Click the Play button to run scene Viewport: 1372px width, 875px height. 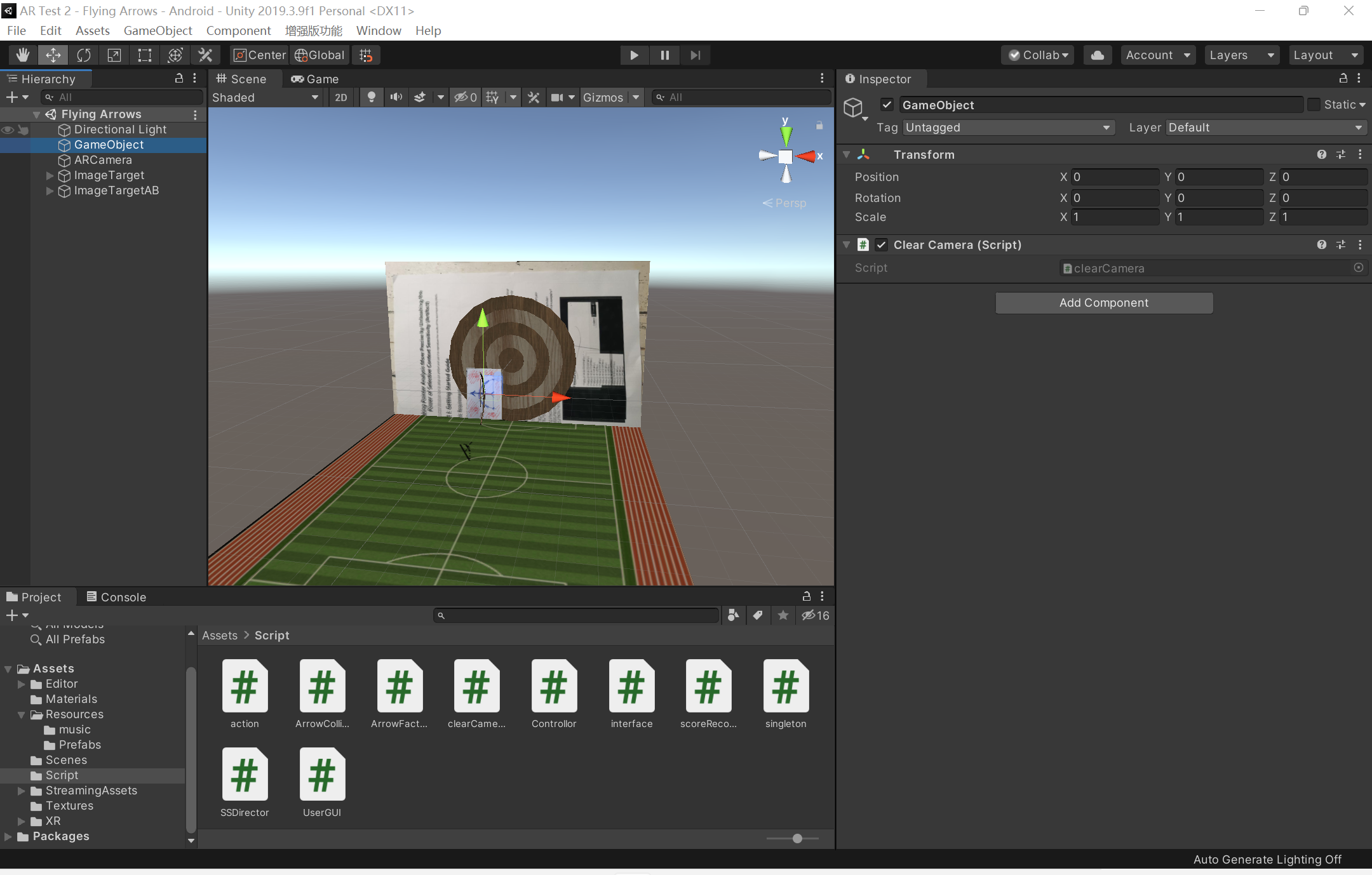[633, 54]
